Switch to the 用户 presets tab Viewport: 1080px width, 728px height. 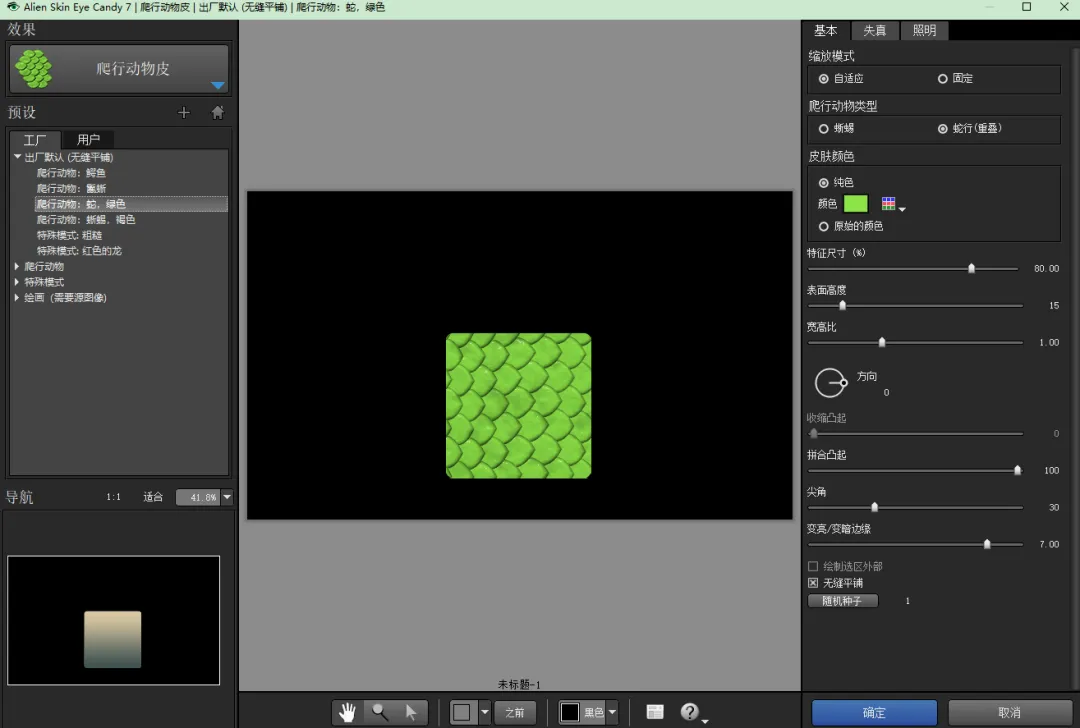coord(88,140)
